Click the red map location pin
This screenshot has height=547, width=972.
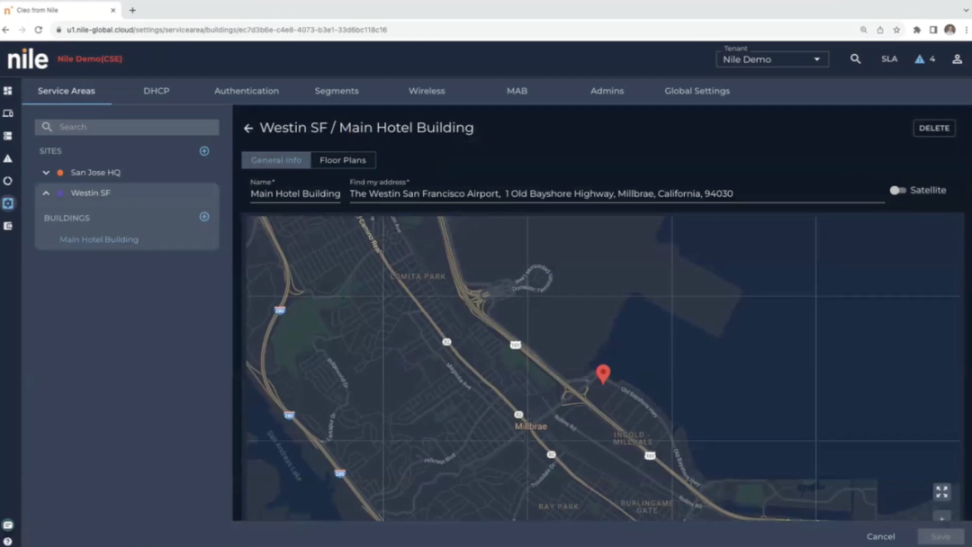(x=603, y=373)
